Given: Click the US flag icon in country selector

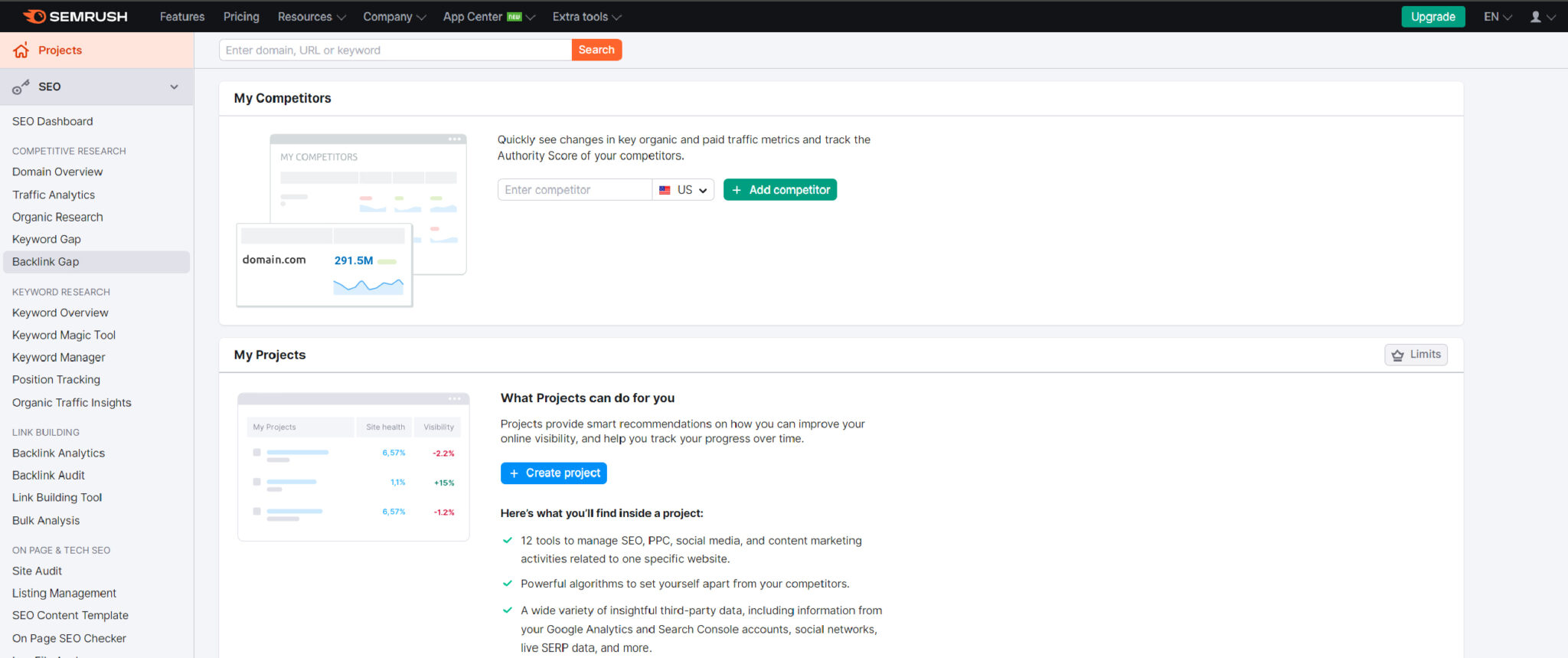Looking at the screenshot, I should [x=665, y=190].
